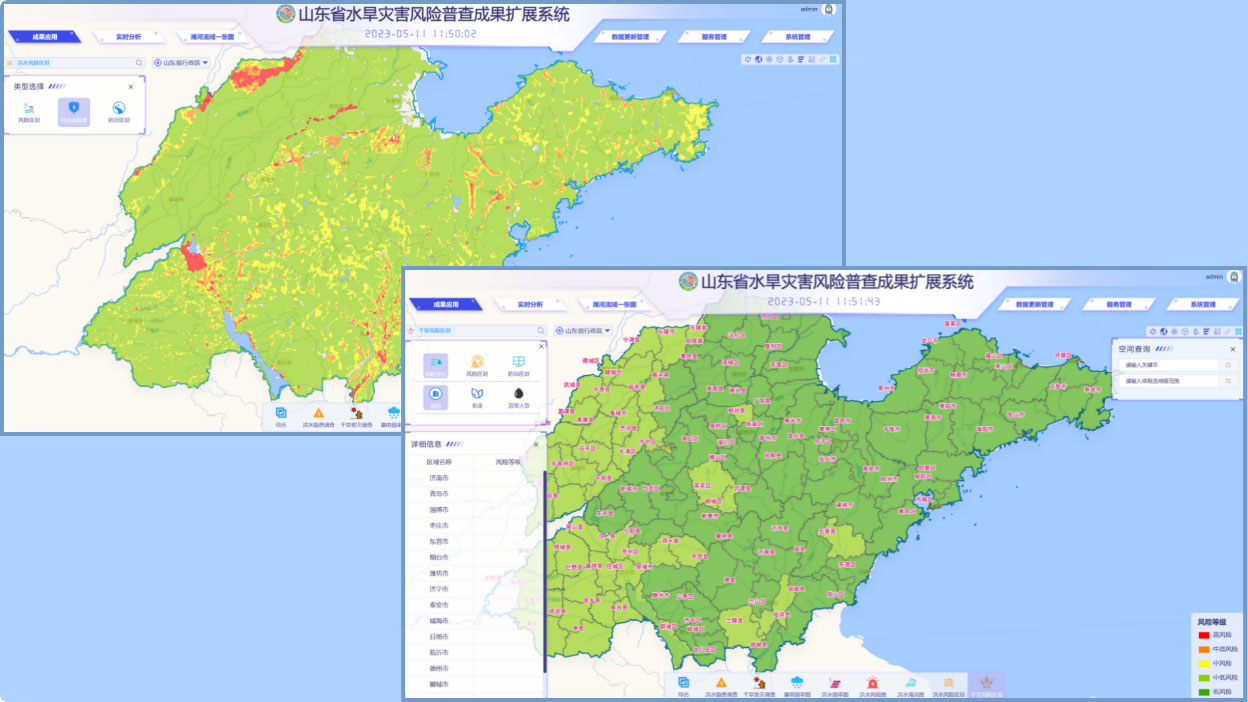Screen dimensions: 1248x702
Task: Close the 类型选择 panel
Action: coord(131,87)
